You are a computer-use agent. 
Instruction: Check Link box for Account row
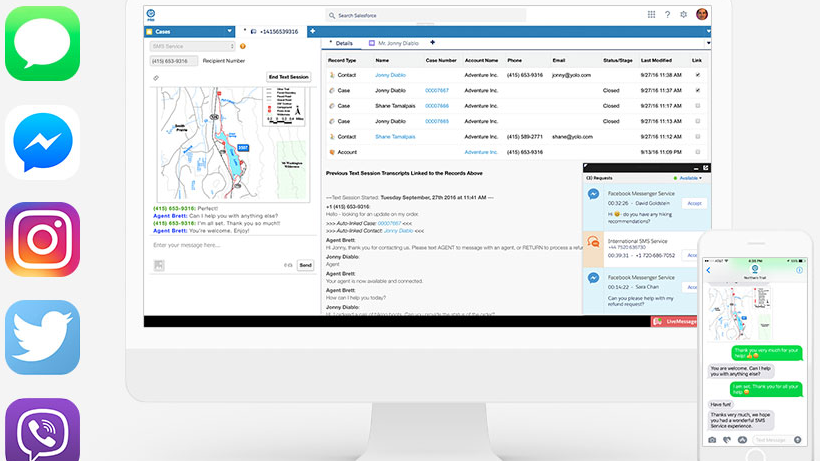(x=698, y=152)
